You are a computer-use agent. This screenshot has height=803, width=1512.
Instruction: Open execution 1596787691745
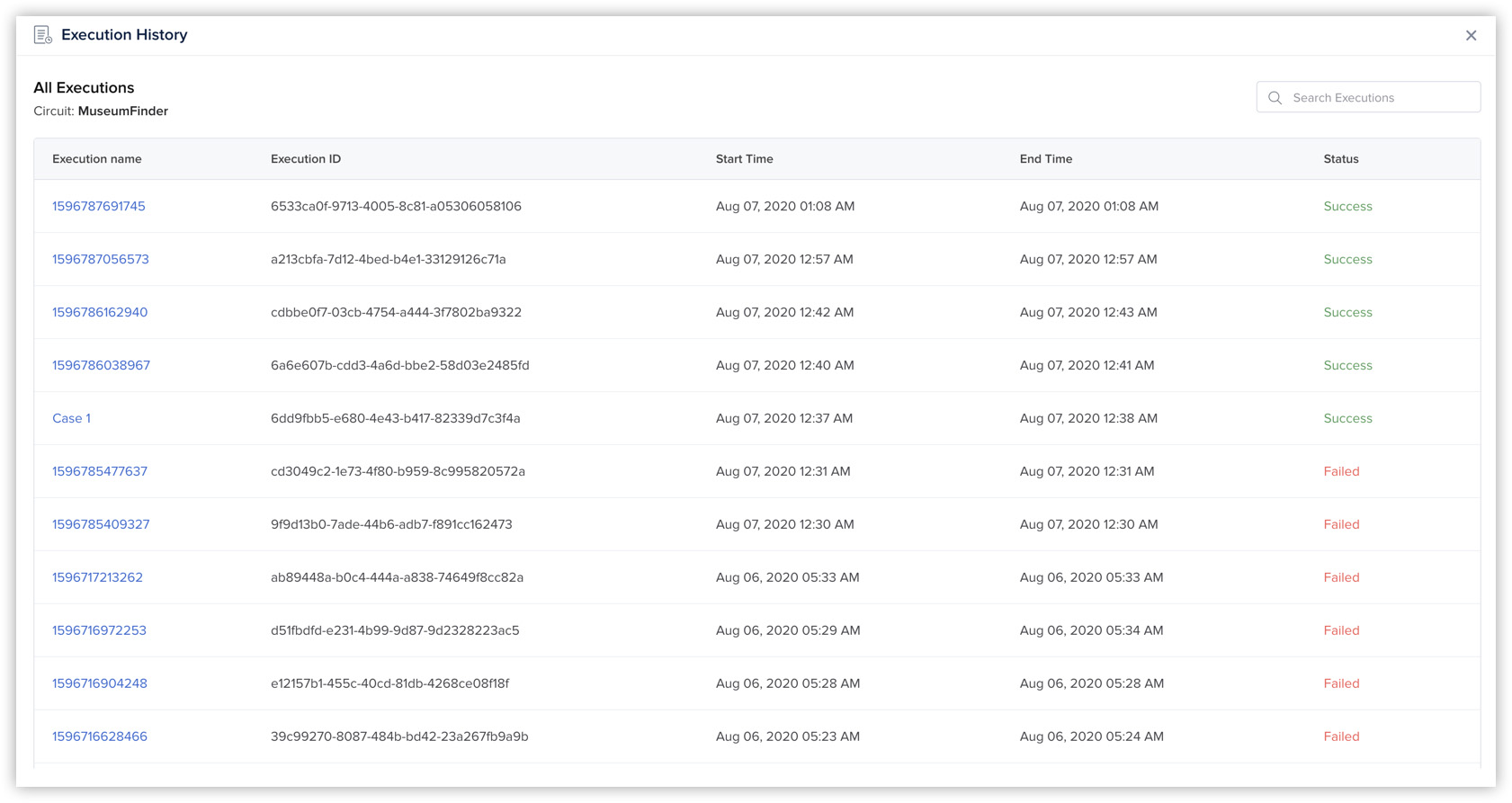pos(98,206)
